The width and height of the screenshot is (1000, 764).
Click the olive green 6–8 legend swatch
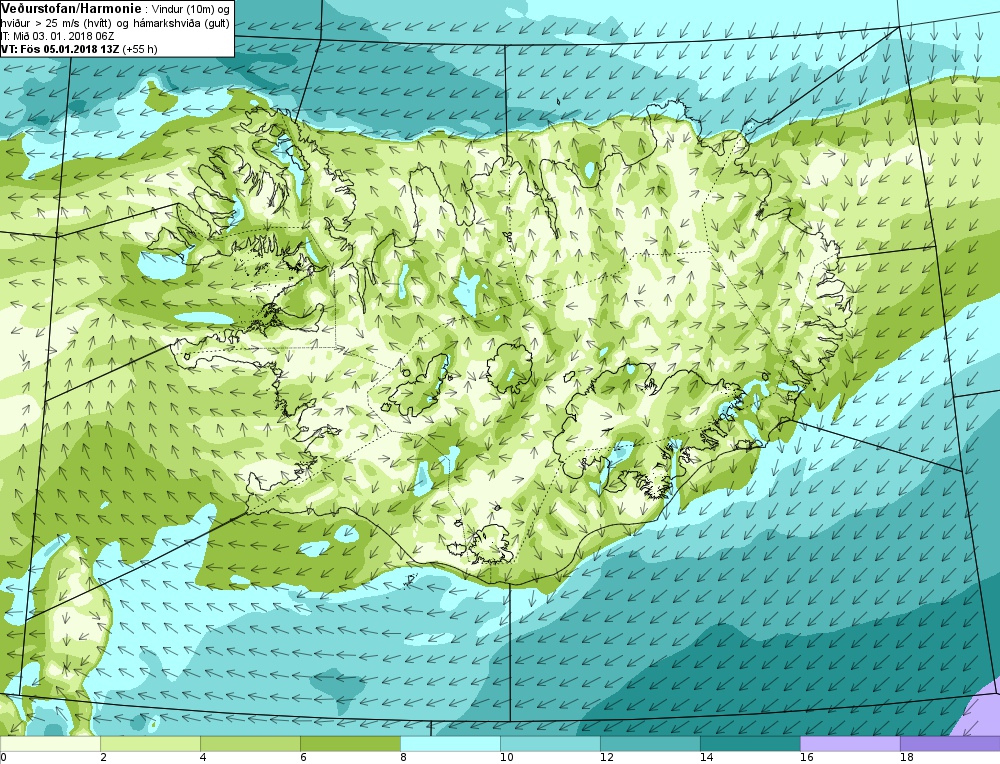tap(351, 744)
